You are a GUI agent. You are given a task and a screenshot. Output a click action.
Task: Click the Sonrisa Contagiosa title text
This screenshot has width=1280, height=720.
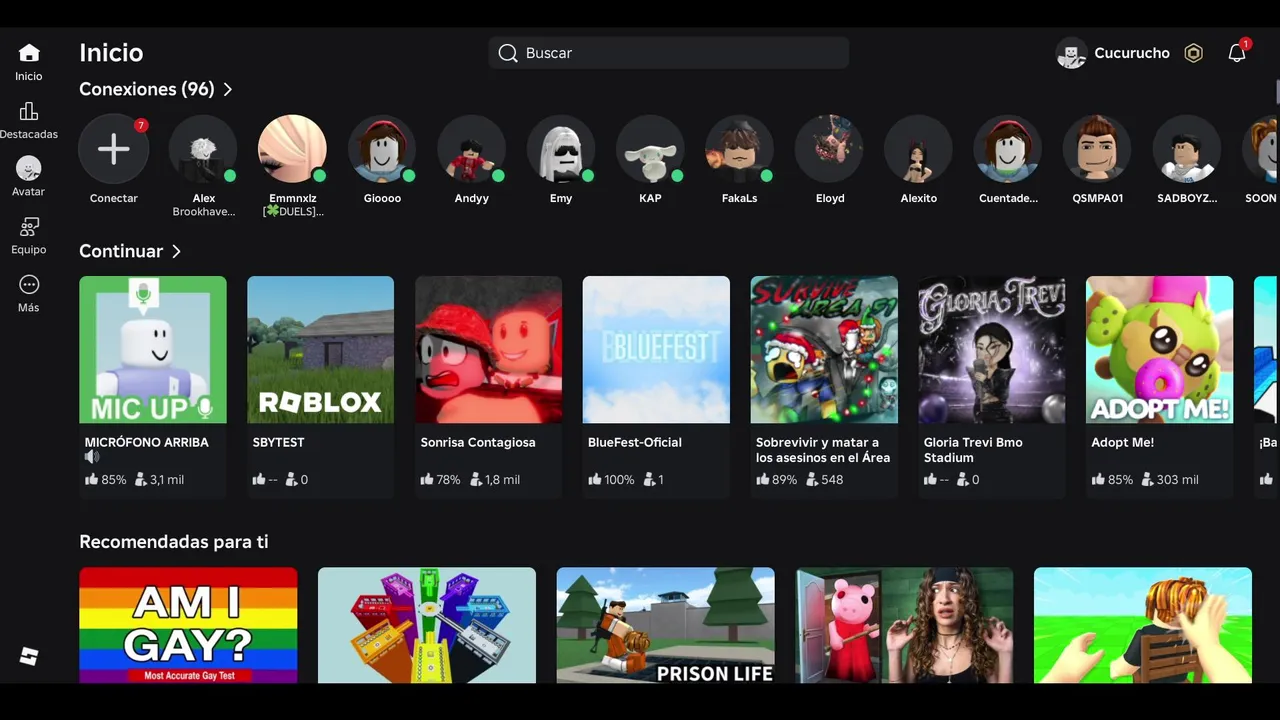(478, 442)
